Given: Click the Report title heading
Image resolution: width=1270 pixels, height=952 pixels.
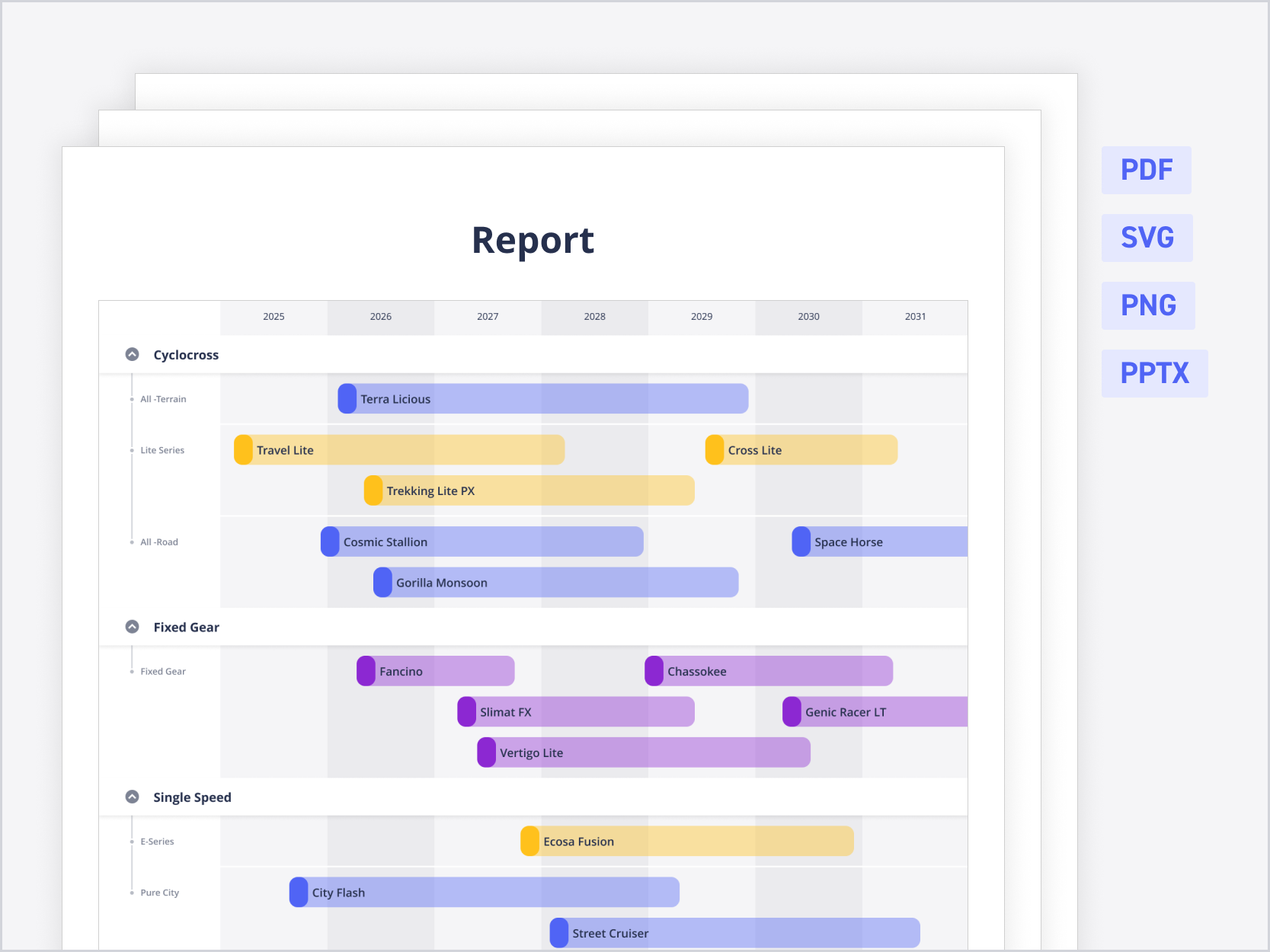Looking at the screenshot, I should point(533,241).
